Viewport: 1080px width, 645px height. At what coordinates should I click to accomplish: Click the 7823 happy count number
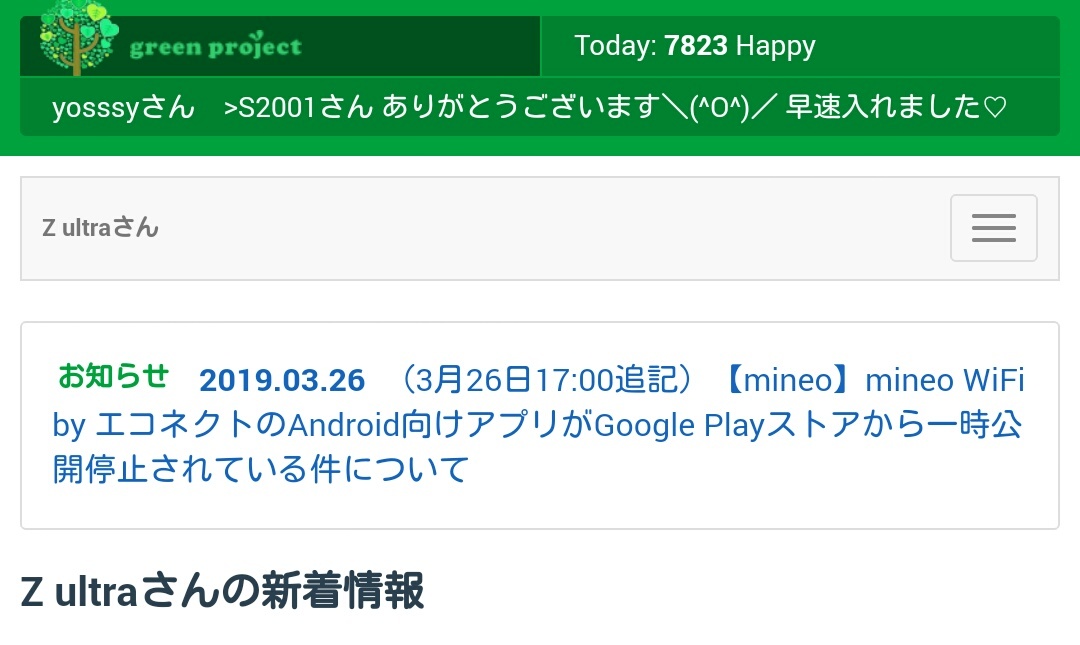pos(696,46)
